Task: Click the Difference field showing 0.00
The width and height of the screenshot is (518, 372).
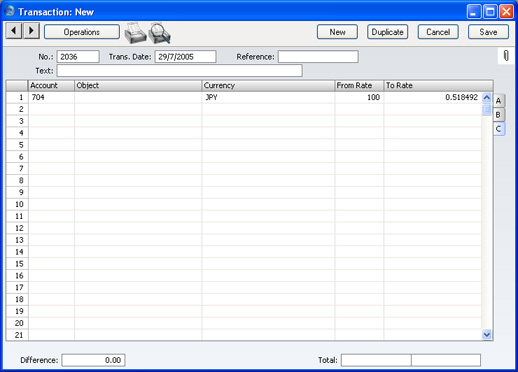Action: pyautogui.click(x=93, y=360)
